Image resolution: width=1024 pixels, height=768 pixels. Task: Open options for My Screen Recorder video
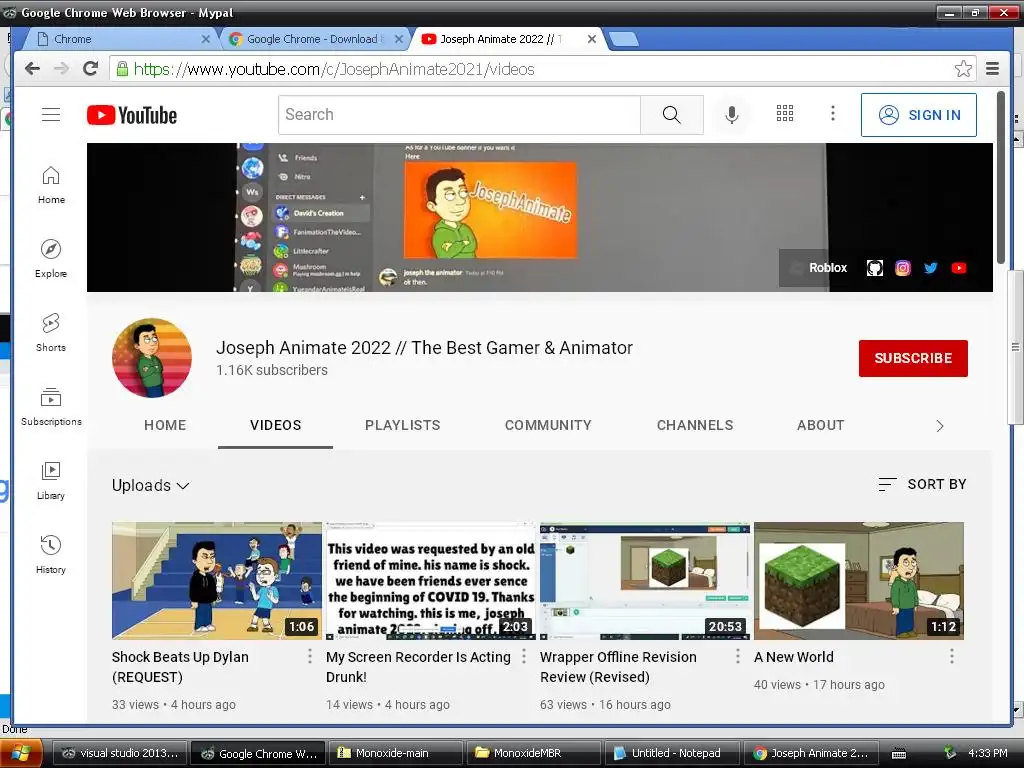(524, 656)
